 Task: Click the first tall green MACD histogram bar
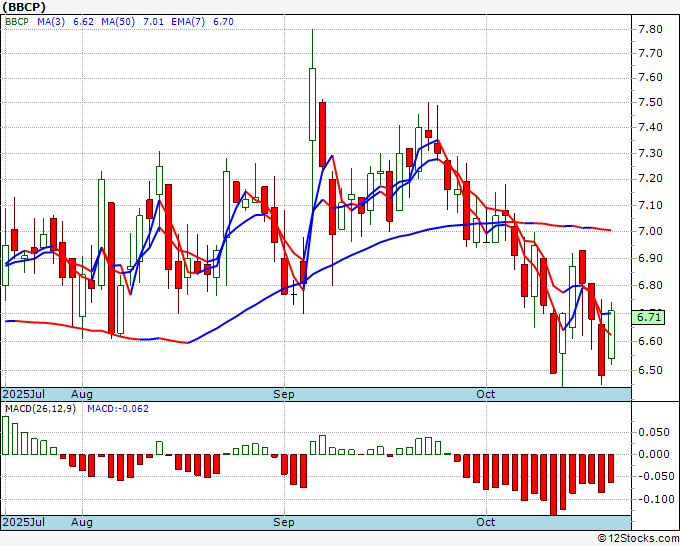pos(6,435)
